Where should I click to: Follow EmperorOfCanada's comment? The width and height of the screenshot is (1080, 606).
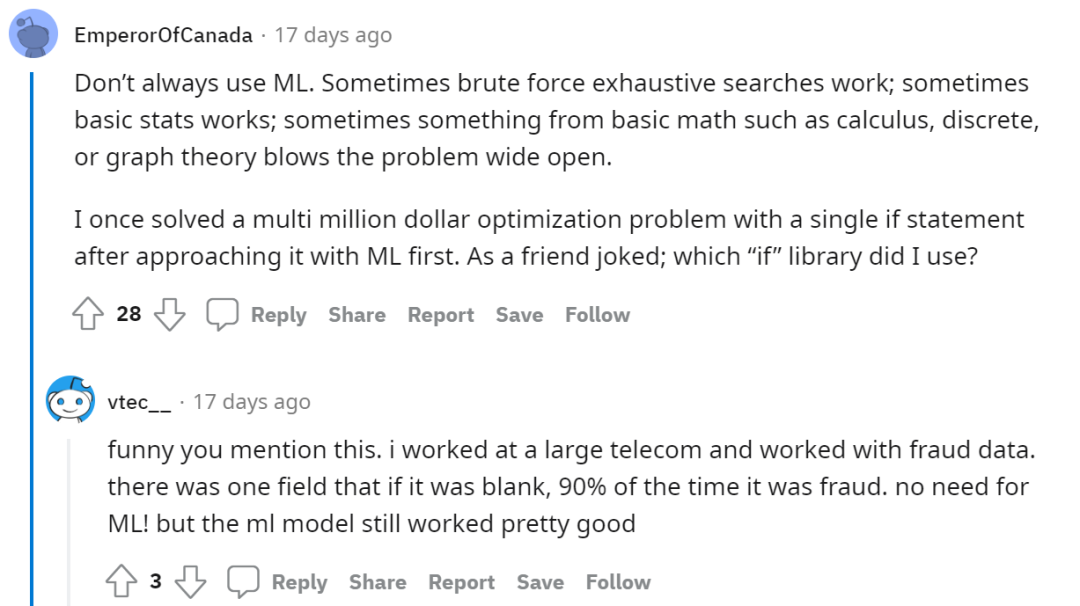[x=597, y=315]
